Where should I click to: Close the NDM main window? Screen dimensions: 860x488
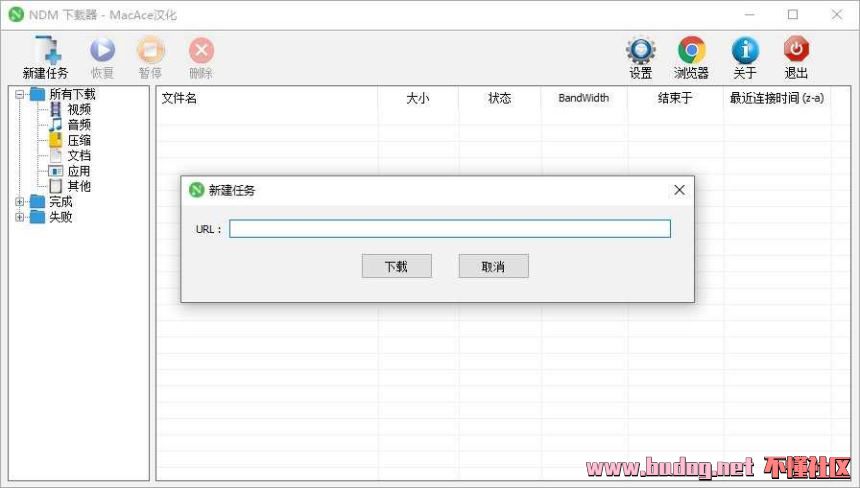point(836,15)
